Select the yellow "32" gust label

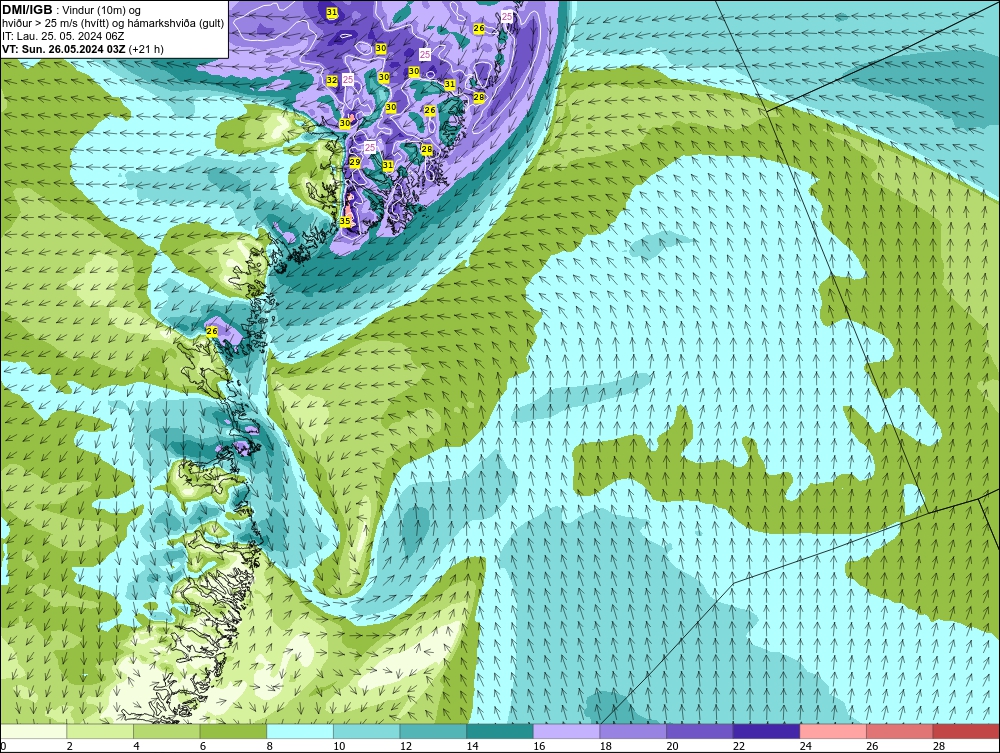coord(332,80)
